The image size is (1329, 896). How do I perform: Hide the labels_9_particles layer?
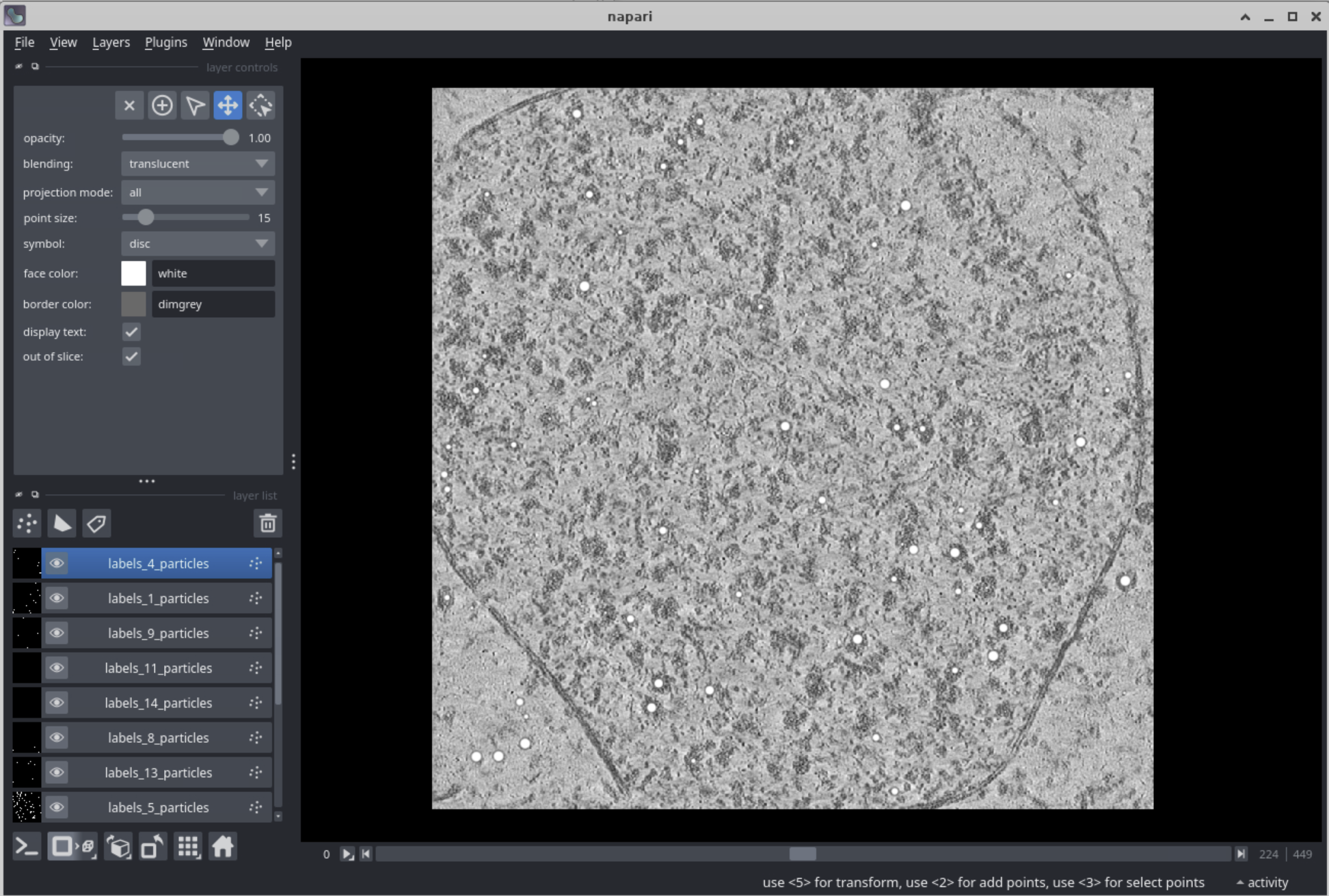click(57, 634)
